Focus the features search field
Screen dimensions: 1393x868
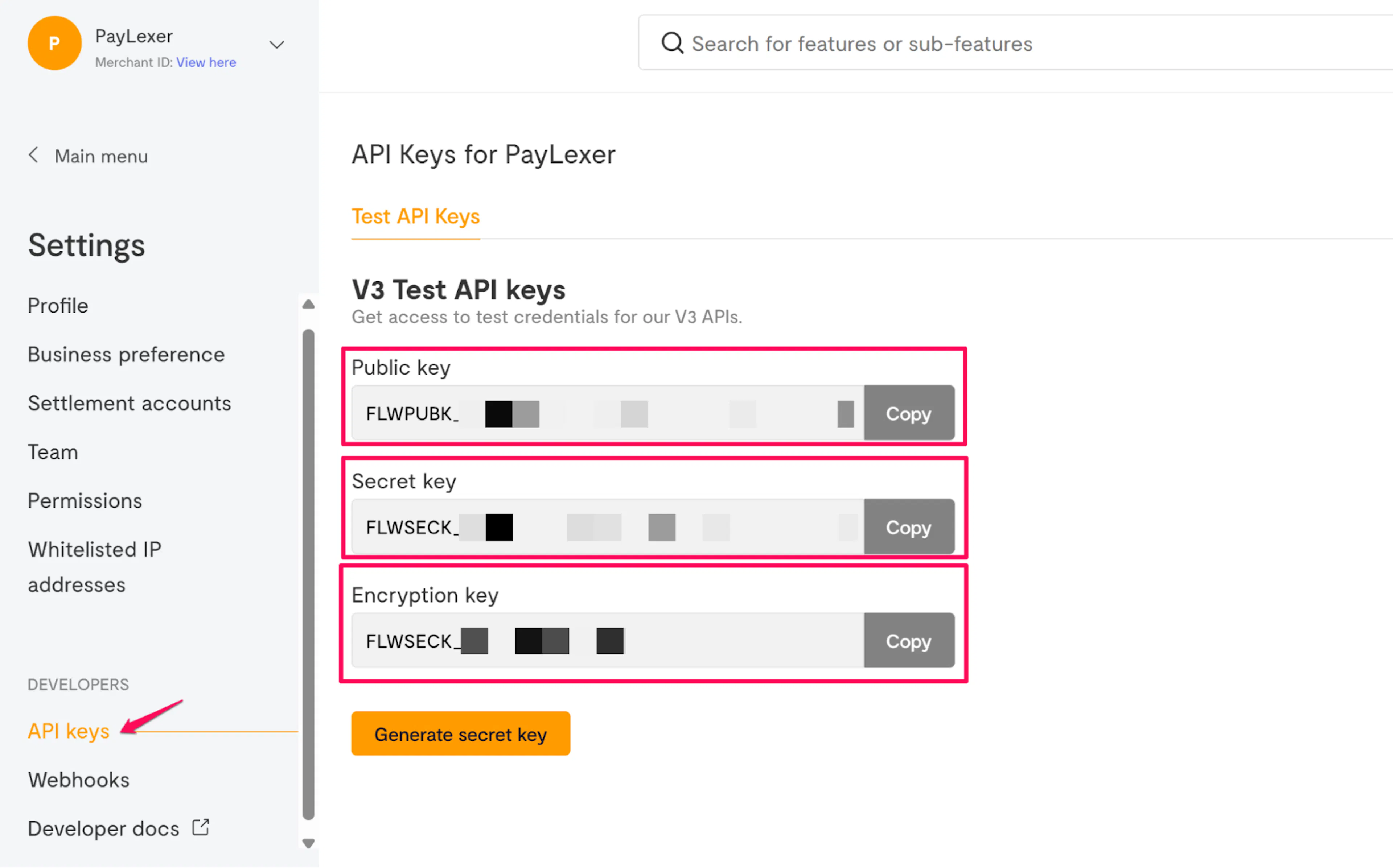click(x=976, y=44)
